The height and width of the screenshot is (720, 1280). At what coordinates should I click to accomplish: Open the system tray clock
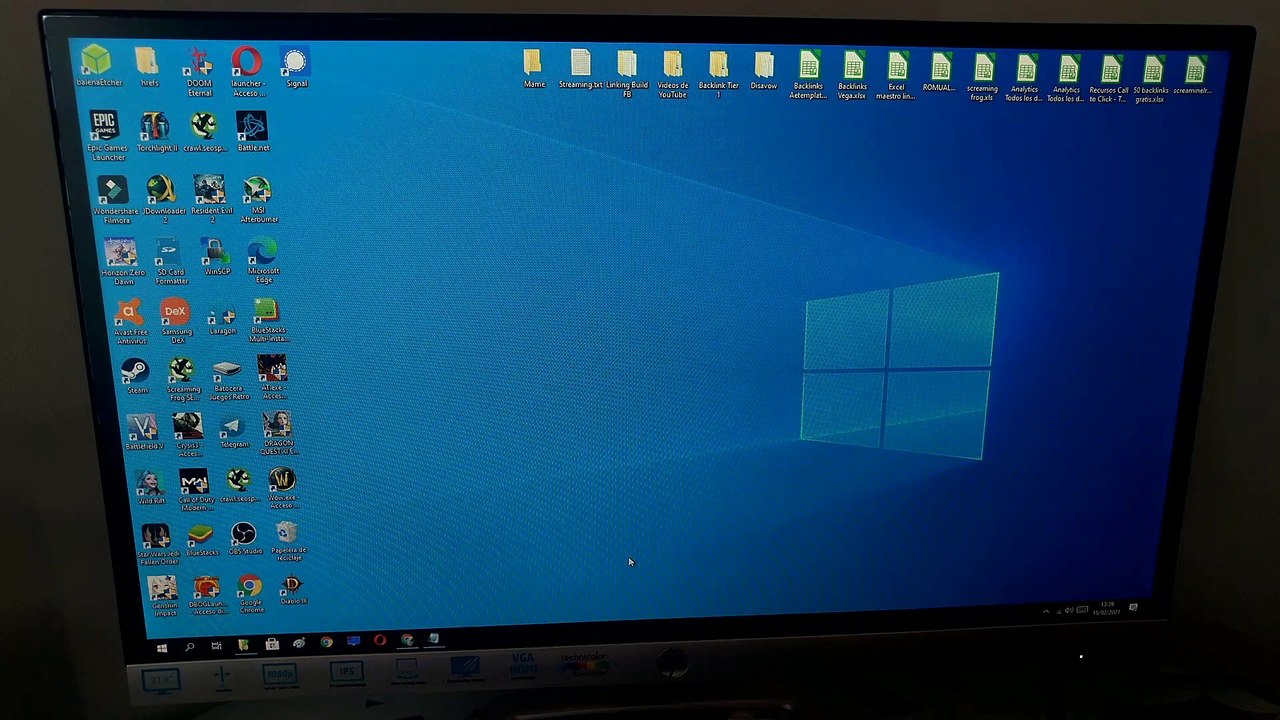[1106, 608]
